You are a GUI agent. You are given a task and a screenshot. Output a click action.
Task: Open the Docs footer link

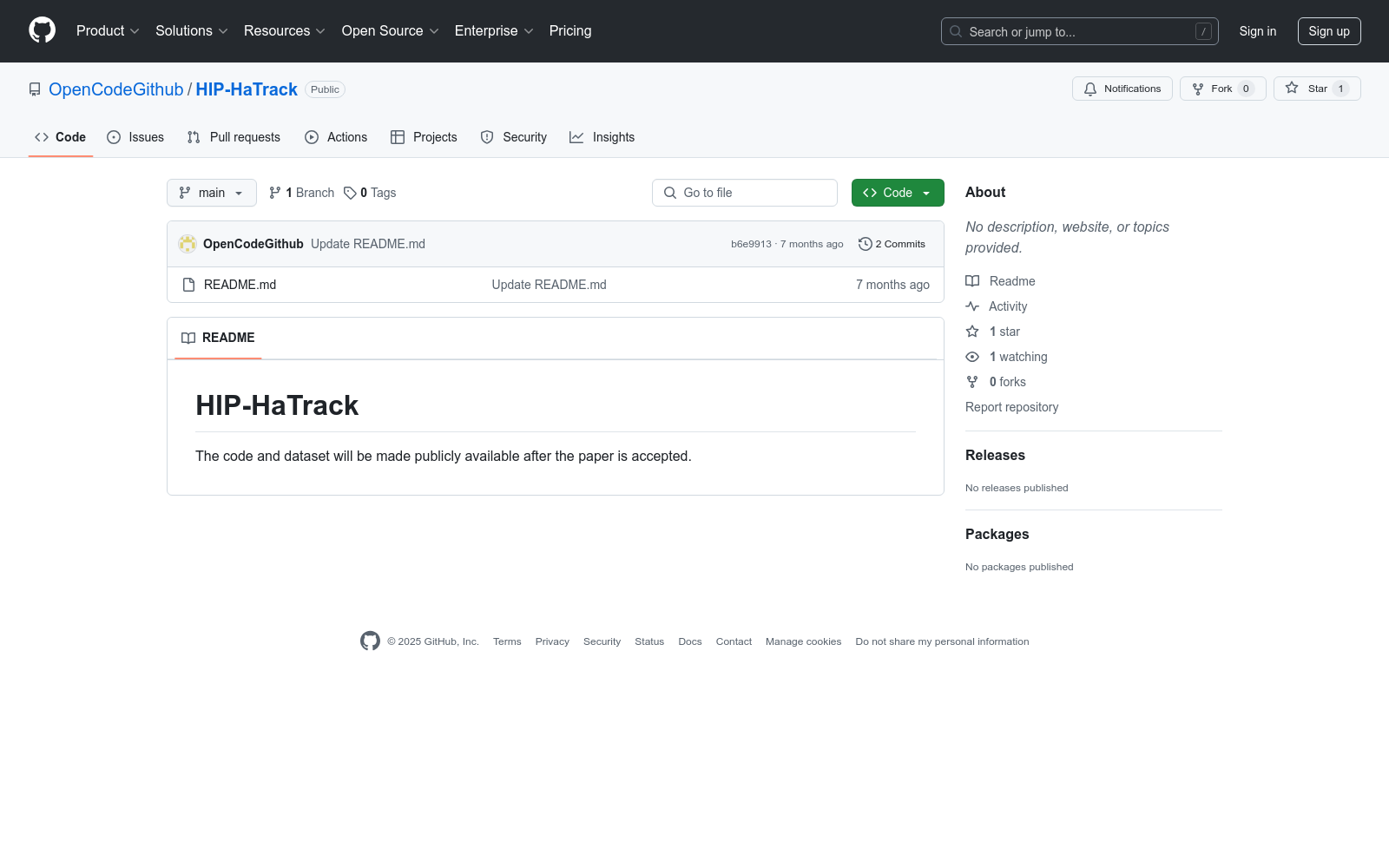[690, 641]
